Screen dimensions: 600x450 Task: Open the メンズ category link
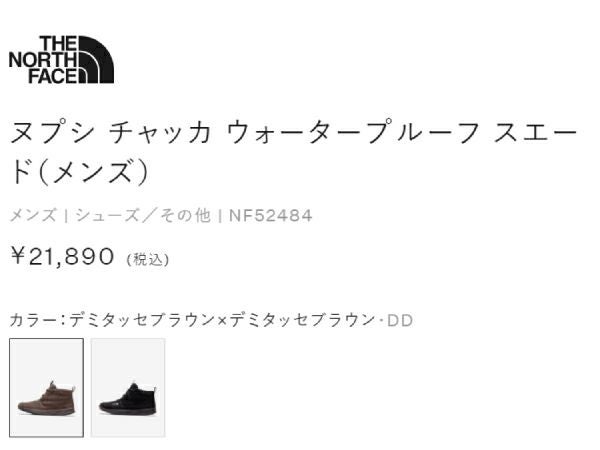pos(33,215)
